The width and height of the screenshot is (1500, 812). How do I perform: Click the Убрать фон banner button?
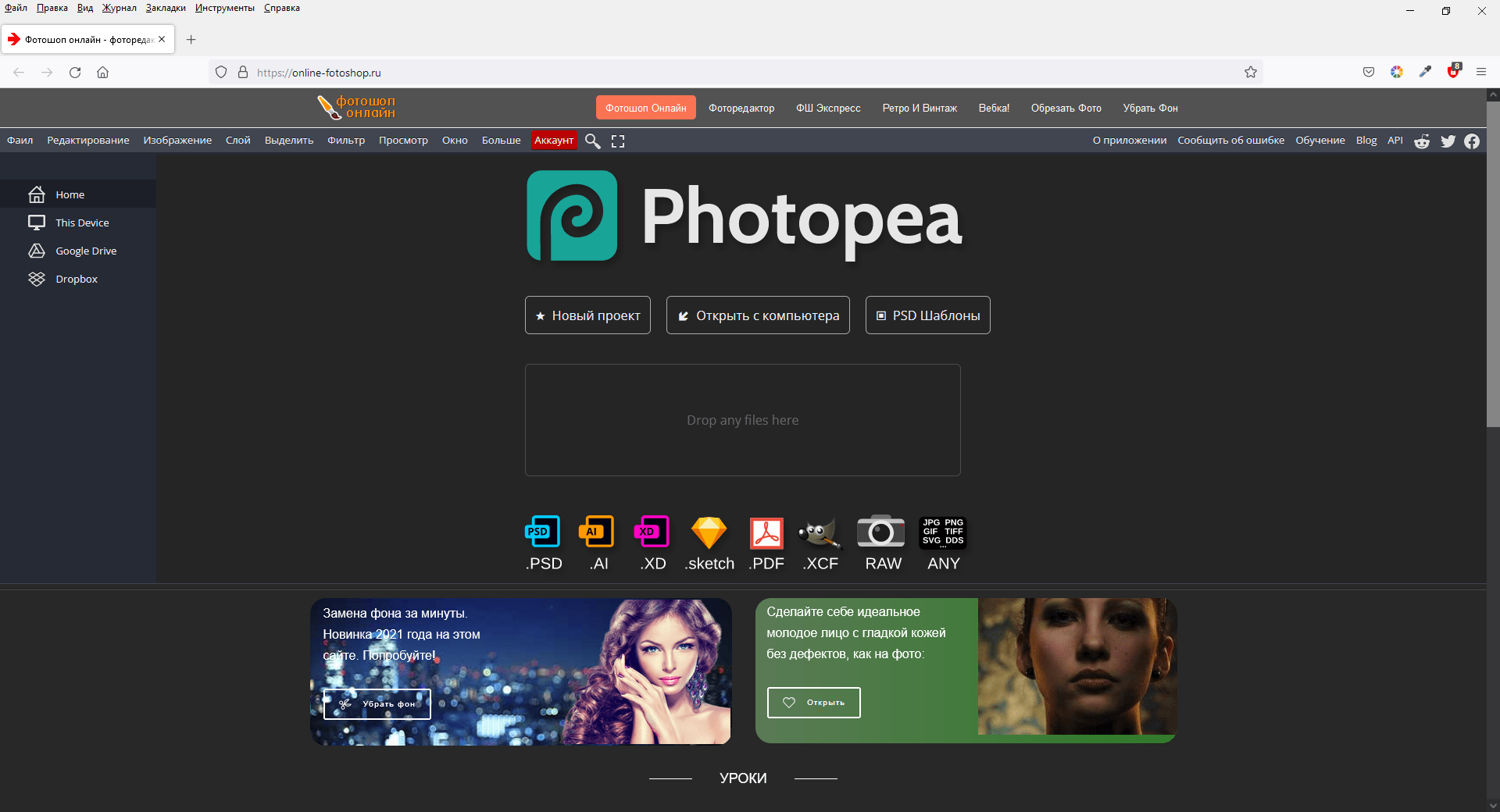pos(377,704)
